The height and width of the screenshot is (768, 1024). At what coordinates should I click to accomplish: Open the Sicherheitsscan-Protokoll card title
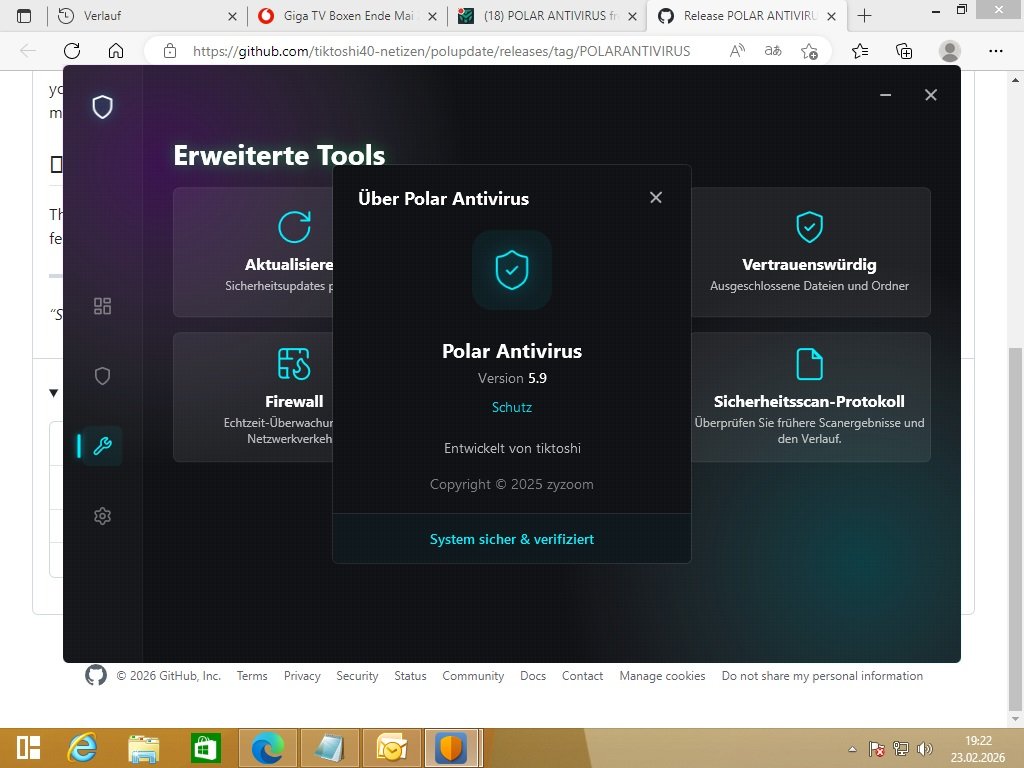tap(809, 401)
